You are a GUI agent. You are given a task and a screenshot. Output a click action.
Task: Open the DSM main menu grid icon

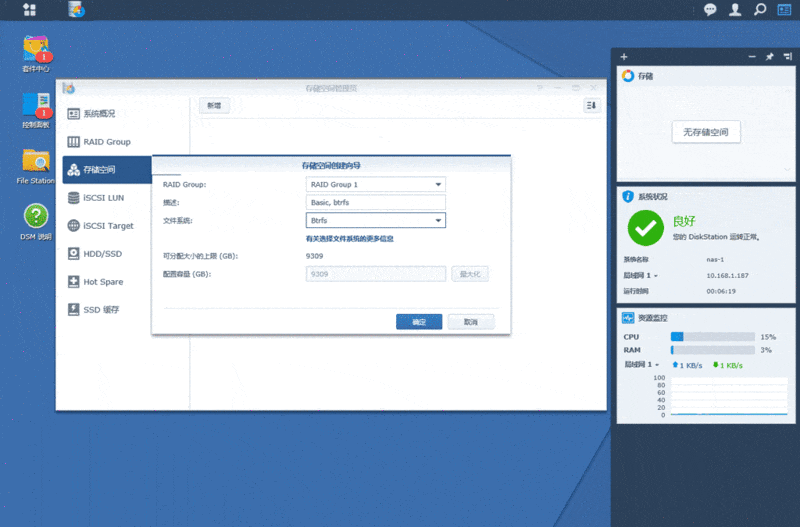[29, 10]
